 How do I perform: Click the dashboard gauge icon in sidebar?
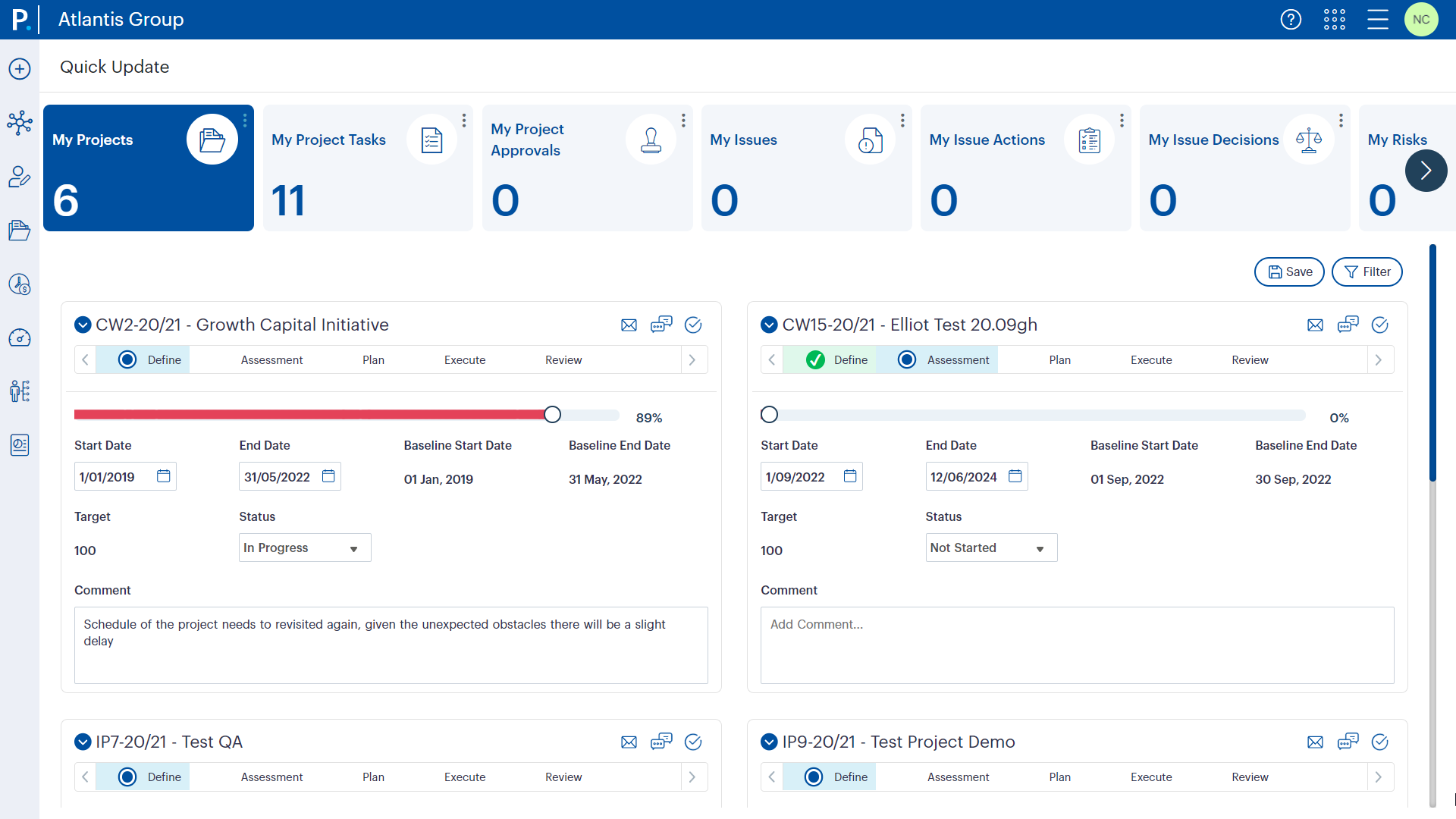click(20, 337)
